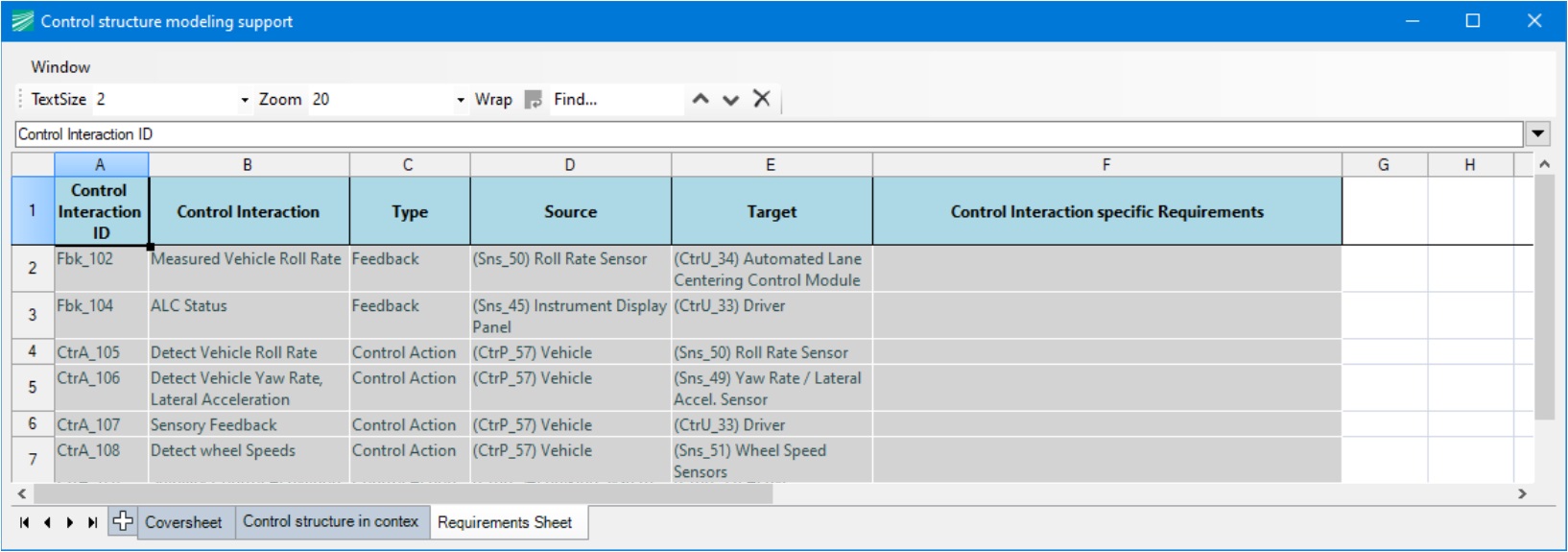Click the Target header cell
This screenshot has width=1568, height=552.
click(772, 211)
